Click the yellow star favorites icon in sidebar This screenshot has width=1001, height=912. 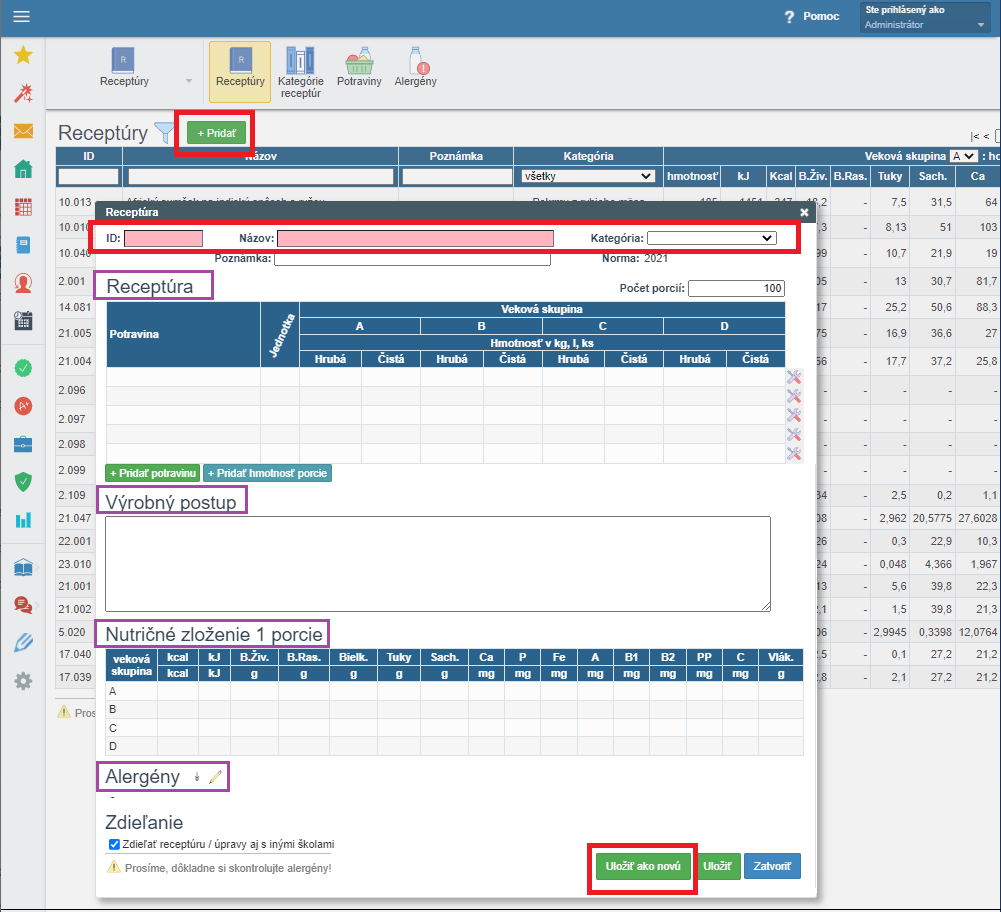(23, 56)
